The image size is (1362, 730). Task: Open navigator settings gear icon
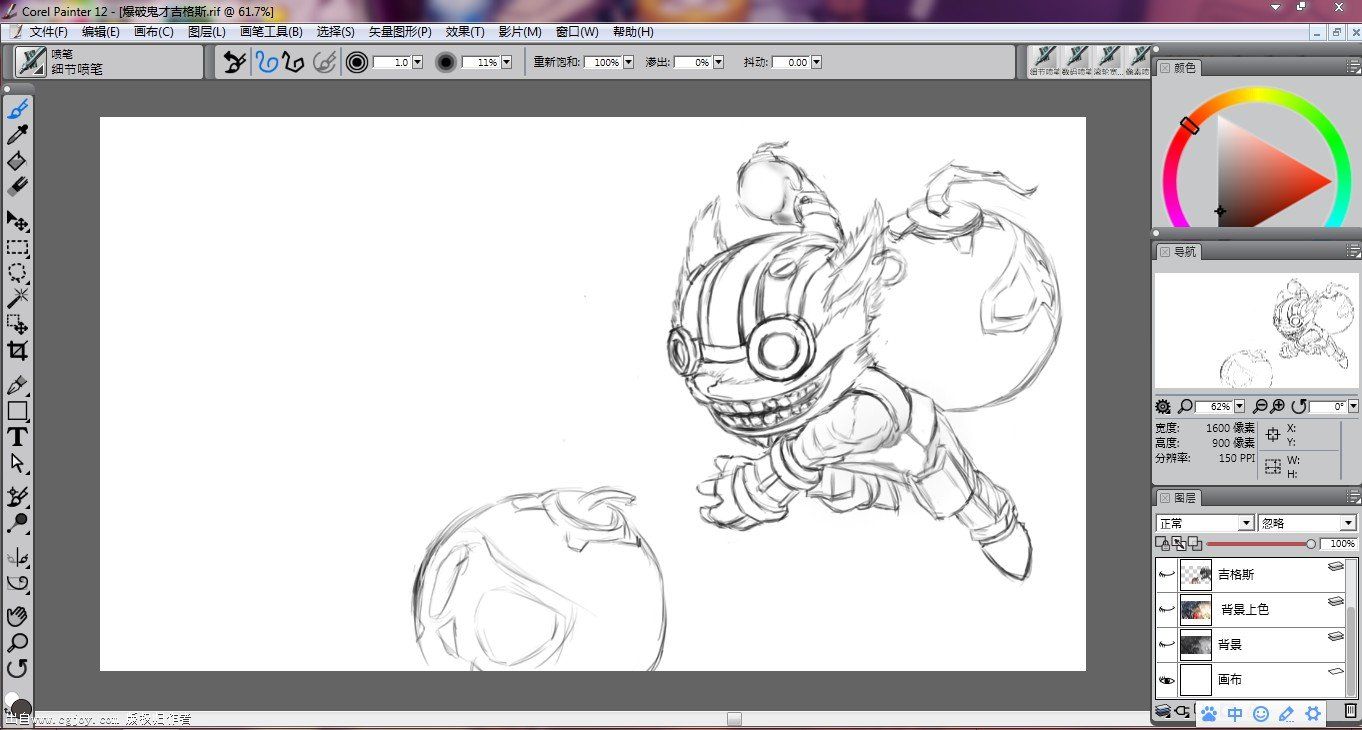1163,407
